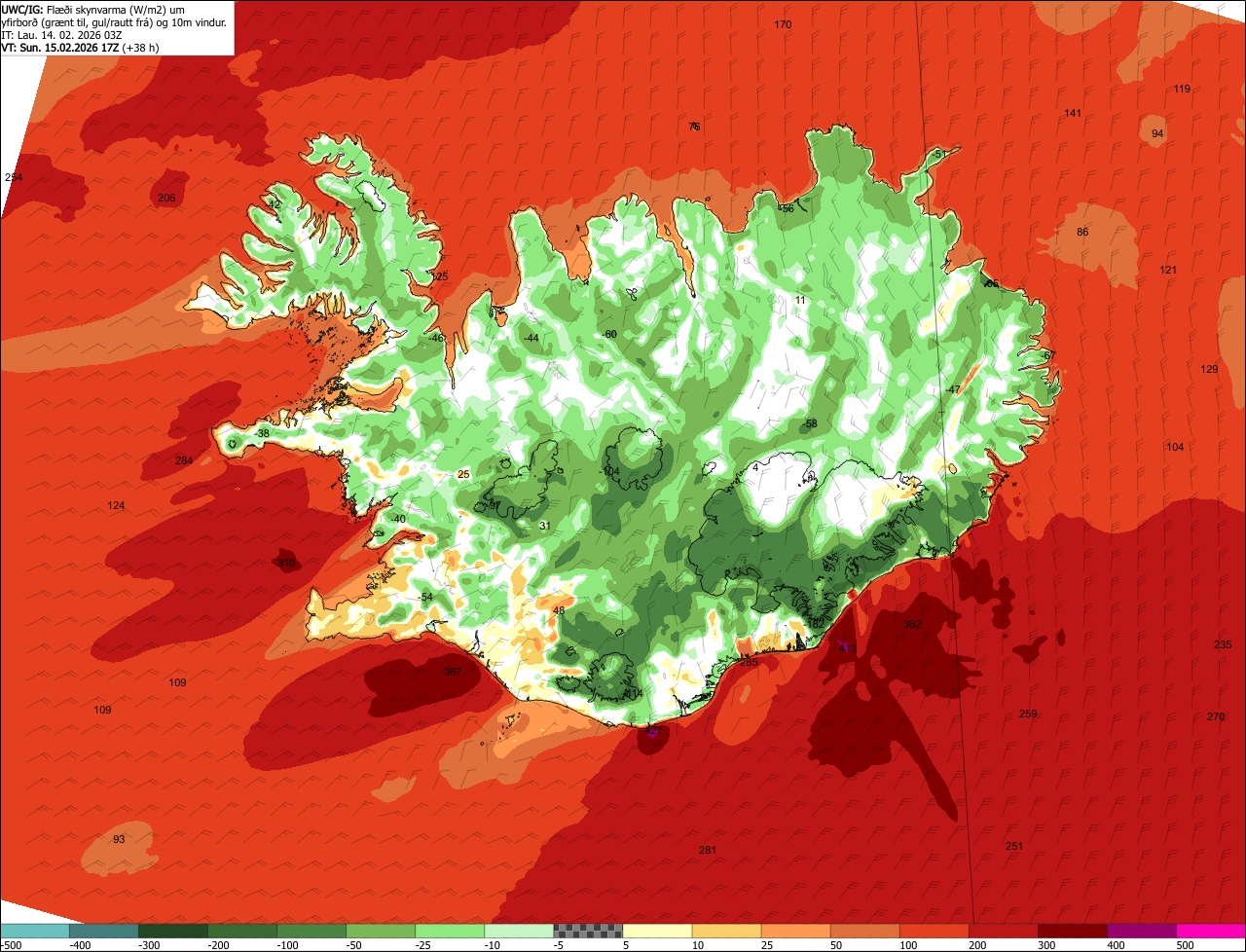
Task: Click the map value '362' off the southeast coast
Action: pos(912,624)
